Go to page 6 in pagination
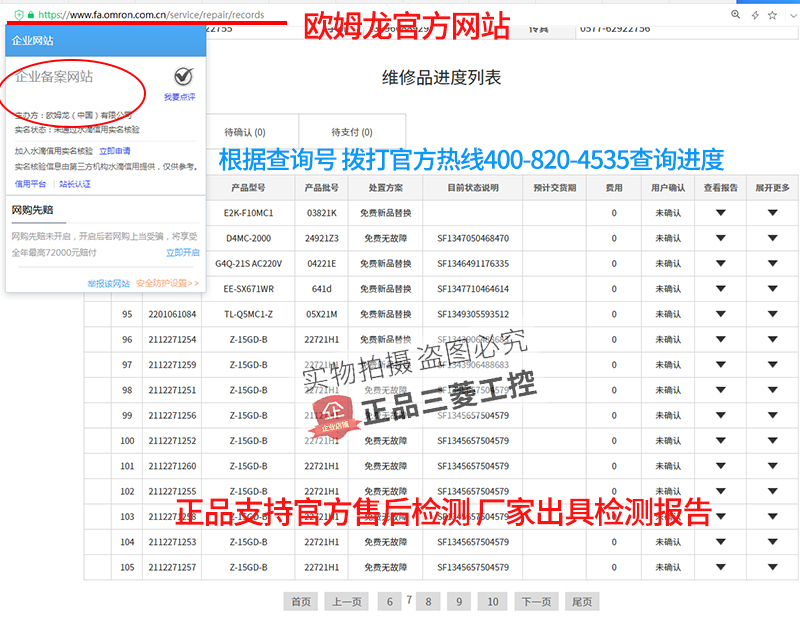 (x=389, y=602)
